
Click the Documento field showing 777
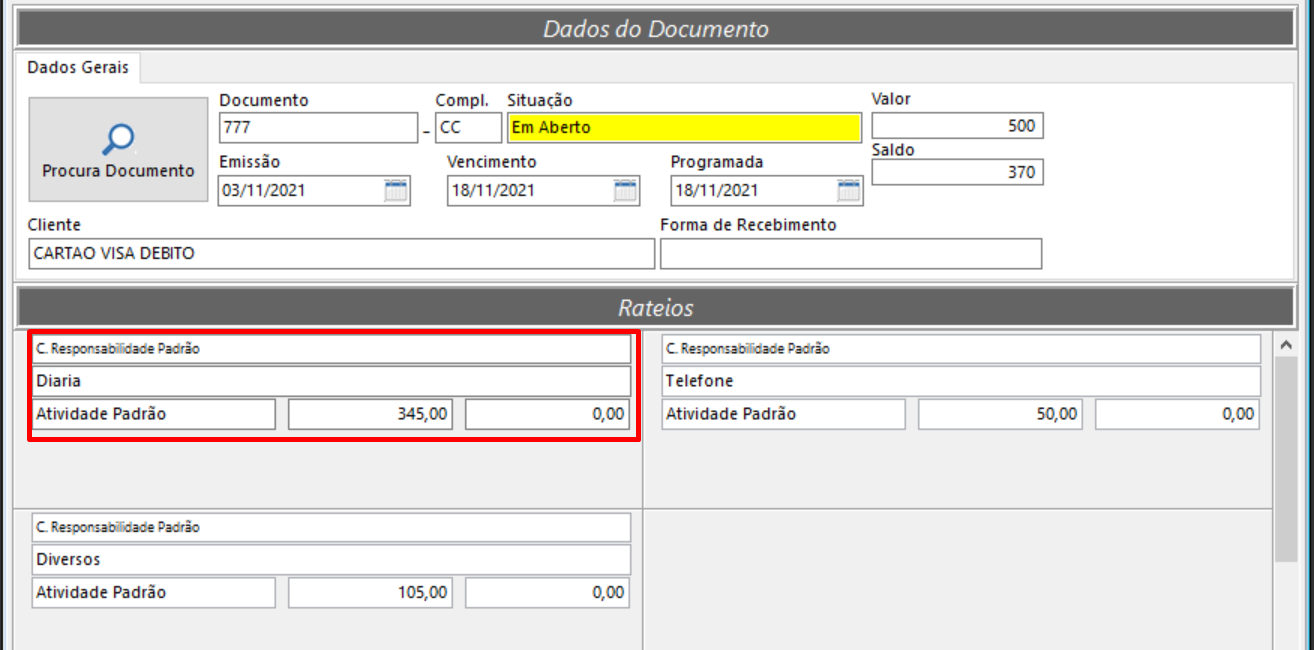(318, 128)
